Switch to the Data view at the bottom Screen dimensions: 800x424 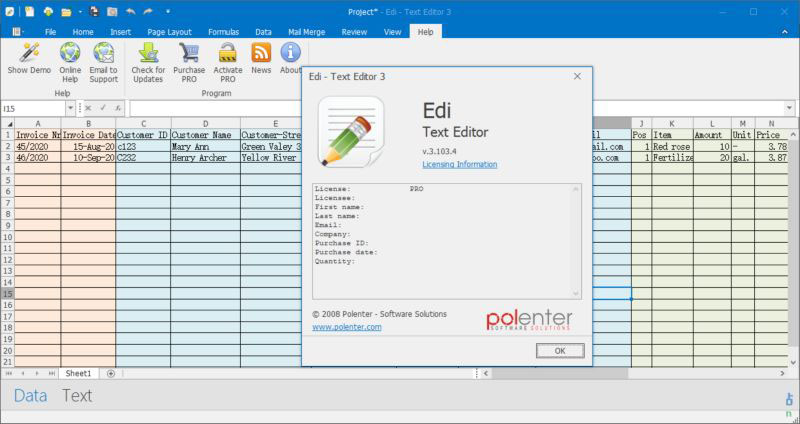(x=30, y=395)
